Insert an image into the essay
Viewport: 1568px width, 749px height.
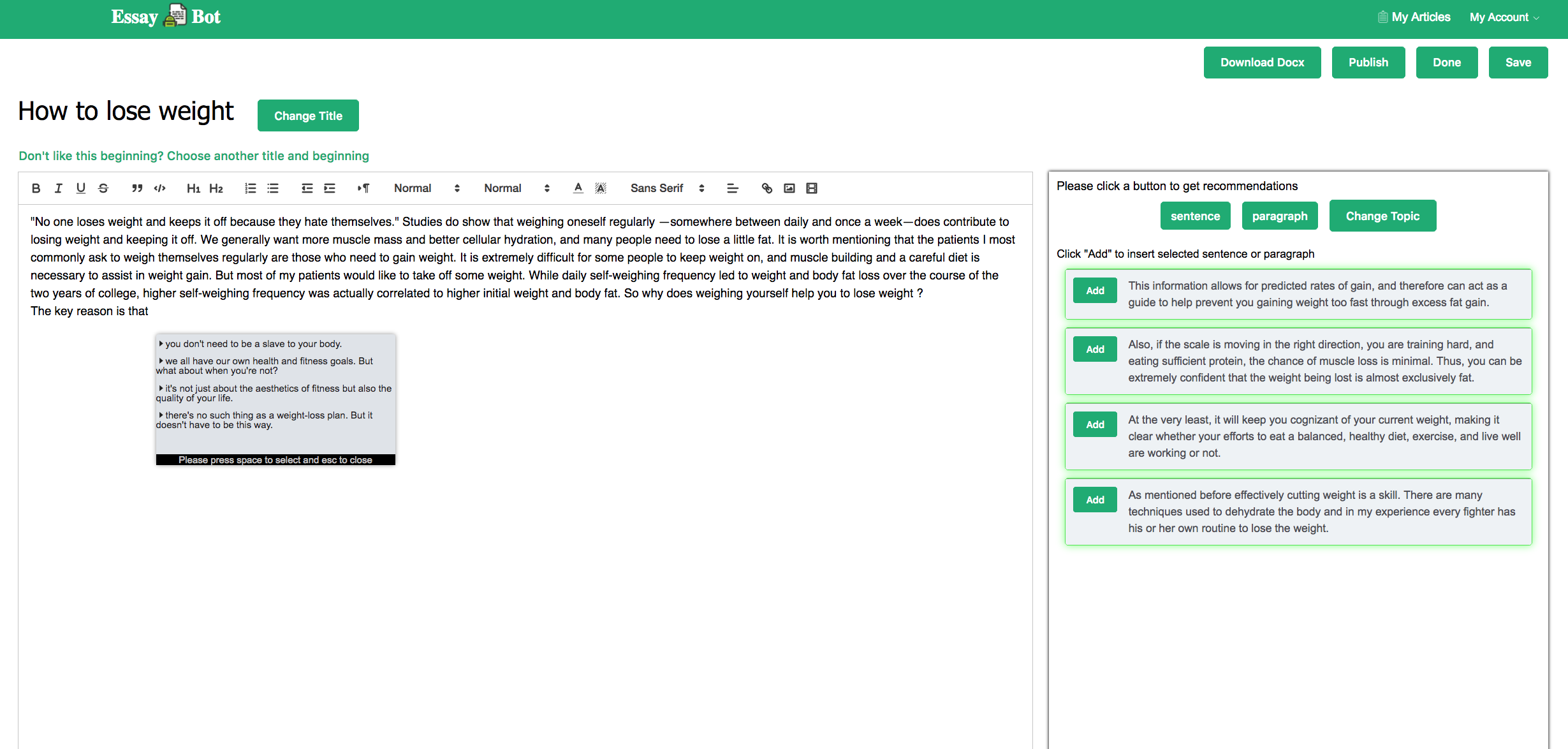[789, 188]
